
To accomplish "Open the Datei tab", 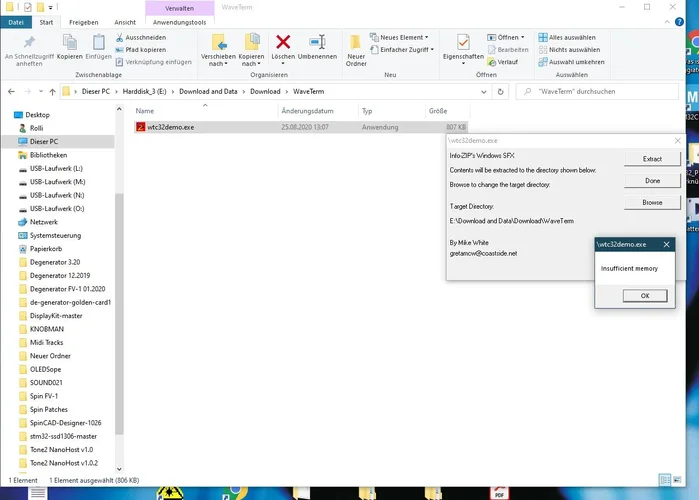I will point(17,21).
